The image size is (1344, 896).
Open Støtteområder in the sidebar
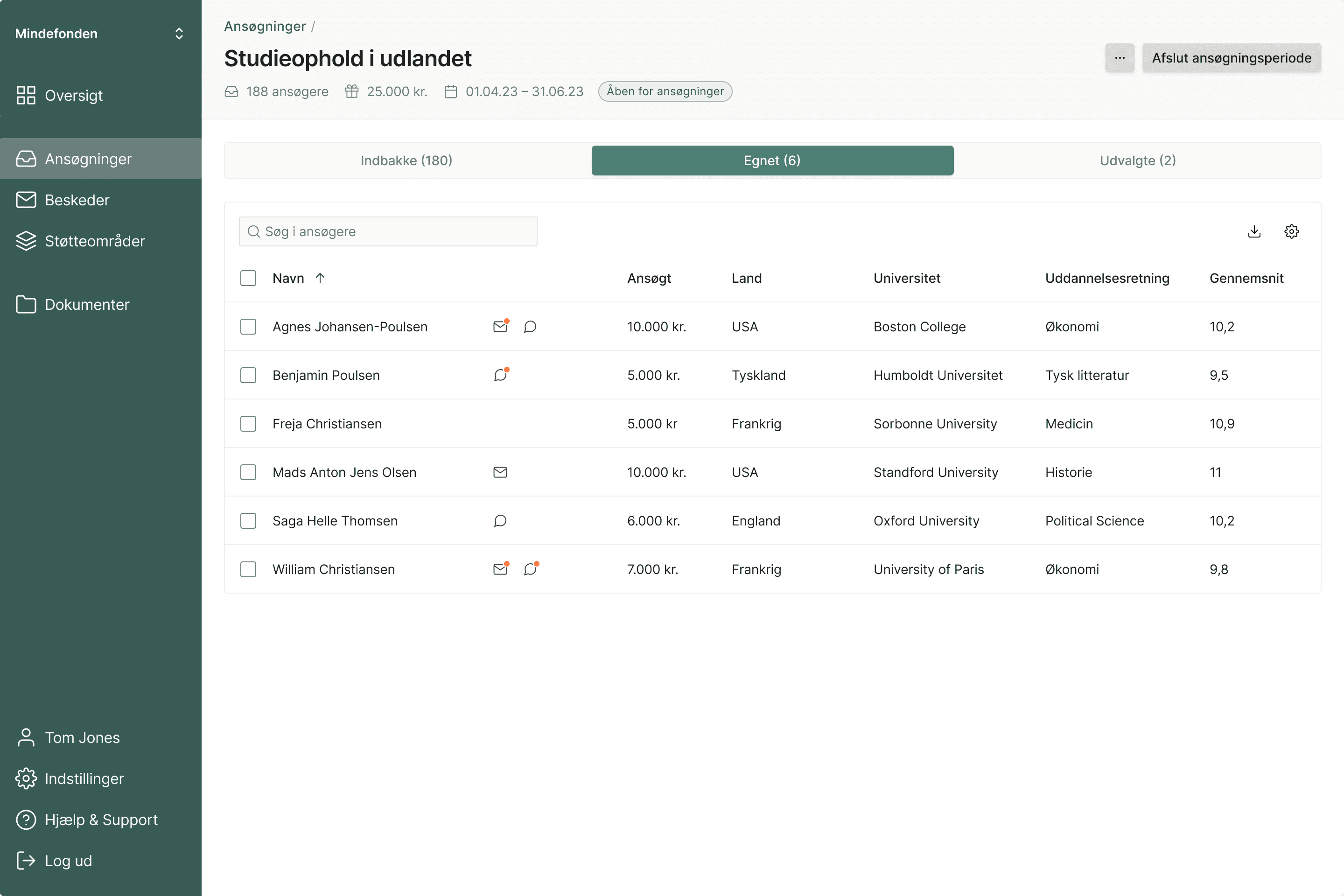tap(95, 241)
